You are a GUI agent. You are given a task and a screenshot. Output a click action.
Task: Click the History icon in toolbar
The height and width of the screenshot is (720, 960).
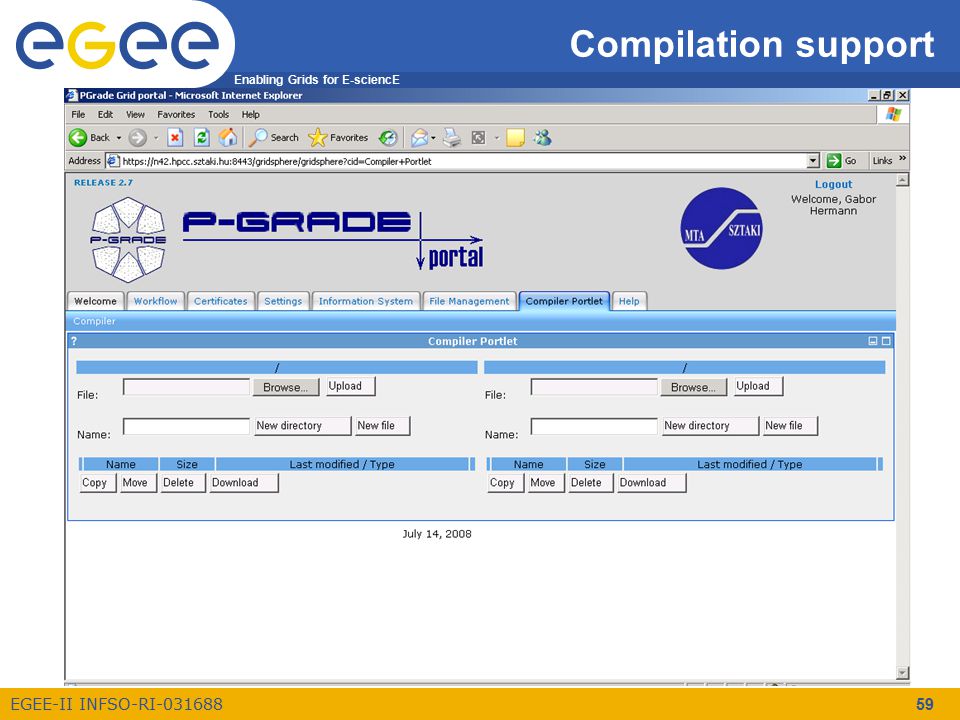click(x=388, y=138)
